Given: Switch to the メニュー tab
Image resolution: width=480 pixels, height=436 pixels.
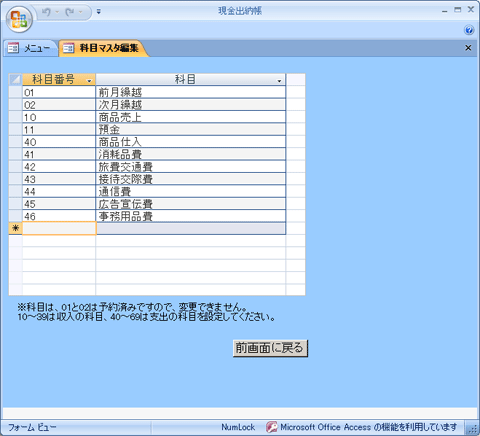Looking at the screenshot, I should [x=31, y=48].
